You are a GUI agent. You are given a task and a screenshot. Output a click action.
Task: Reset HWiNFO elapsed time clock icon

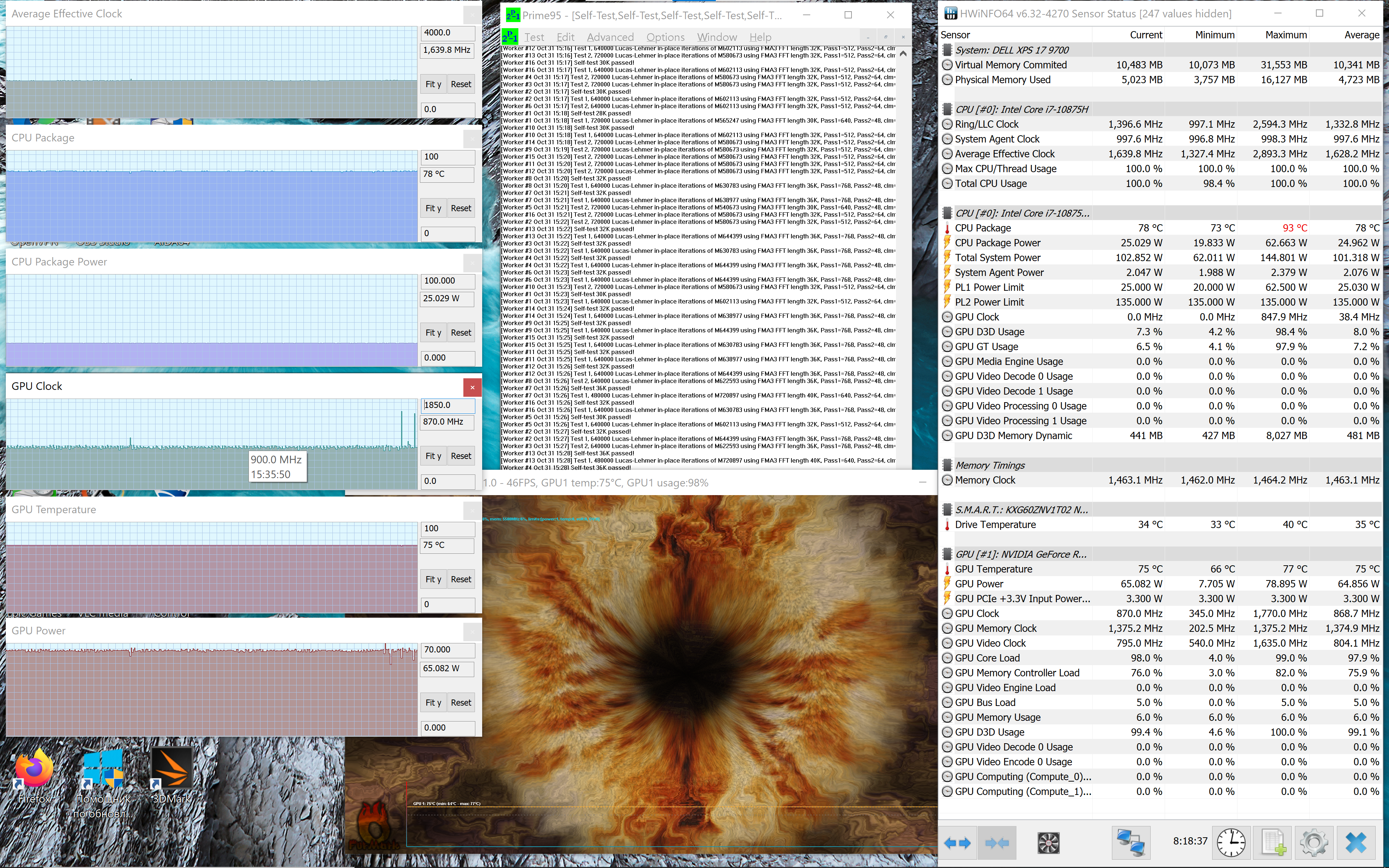[x=1231, y=843]
